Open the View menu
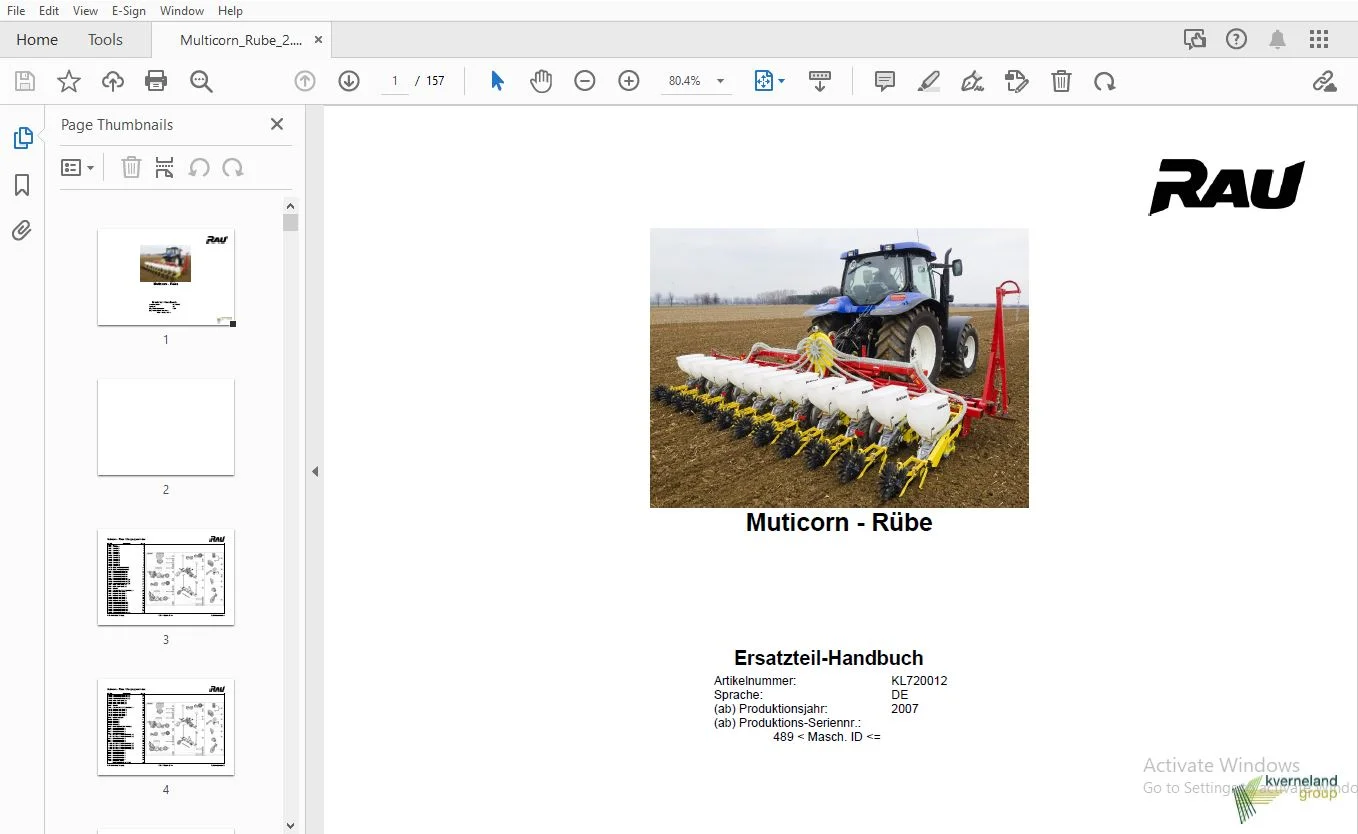 tap(86, 11)
